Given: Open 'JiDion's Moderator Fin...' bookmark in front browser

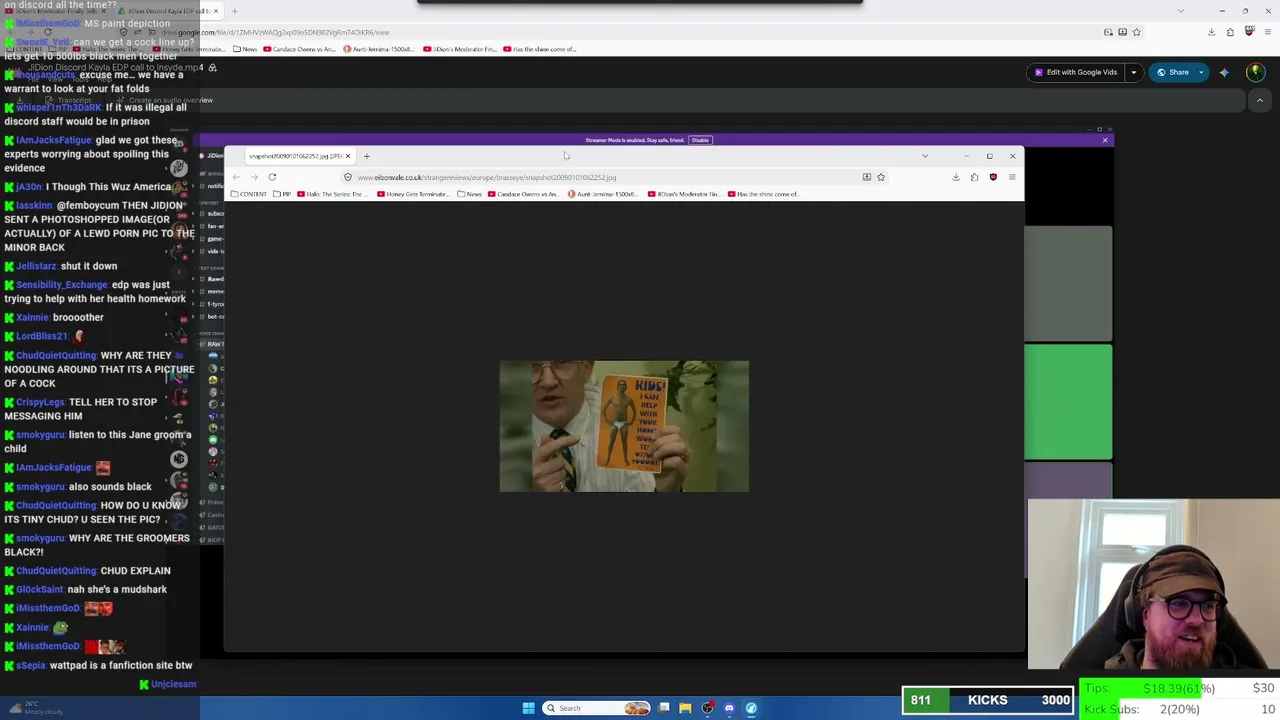Looking at the screenshot, I should click(x=684, y=194).
